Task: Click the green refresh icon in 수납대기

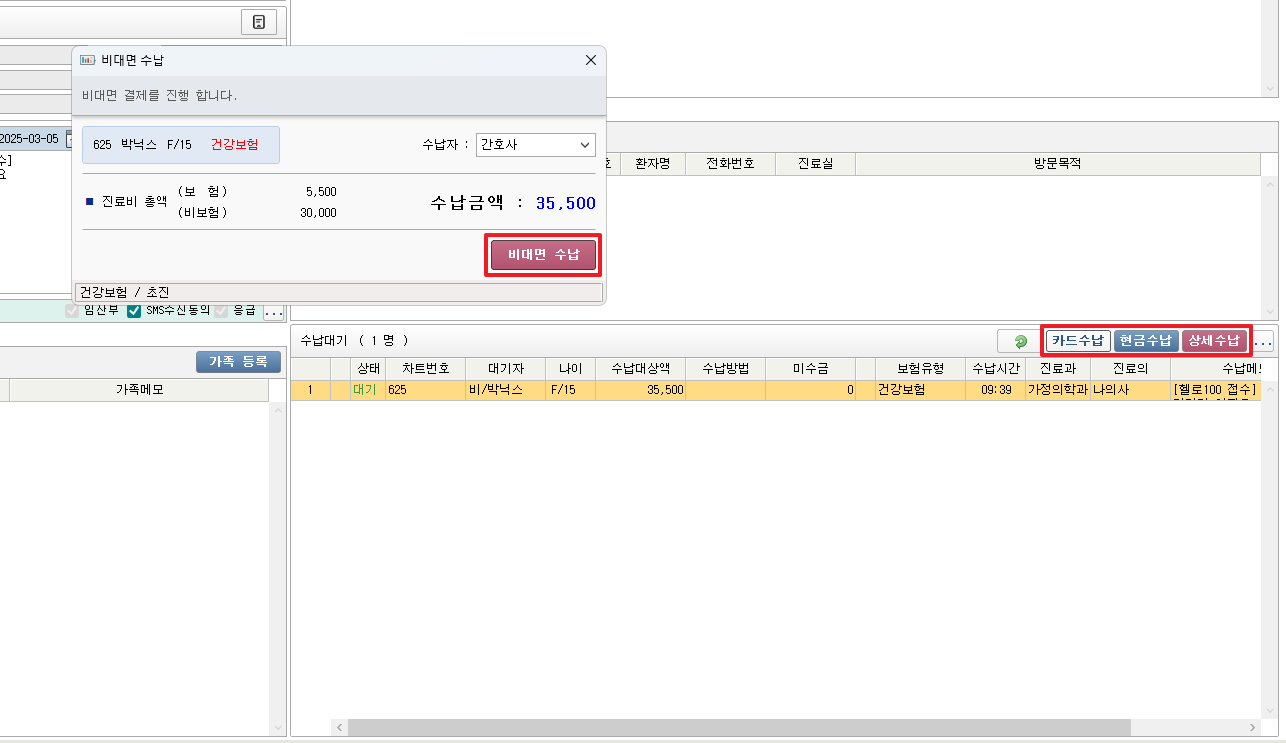Action: [x=1020, y=341]
